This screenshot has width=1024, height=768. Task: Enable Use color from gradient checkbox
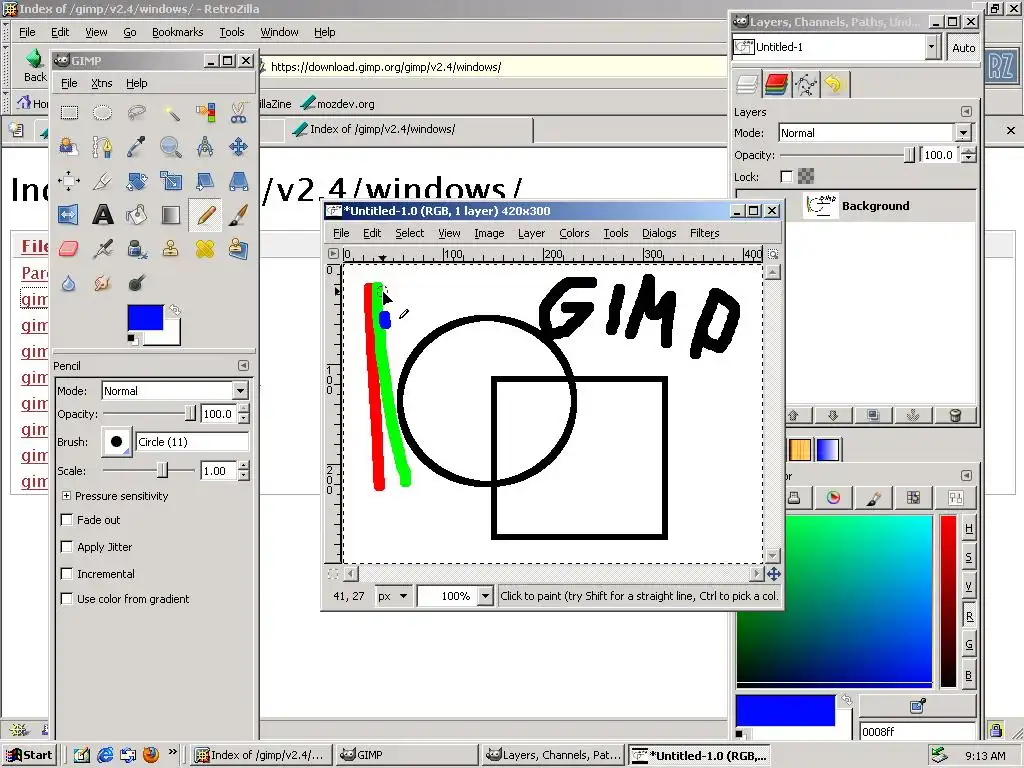pyautogui.click(x=67, y=599)
